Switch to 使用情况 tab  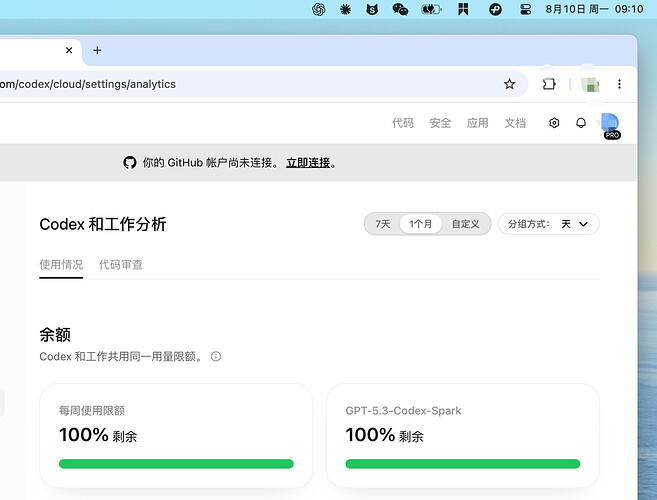point(61,265)
